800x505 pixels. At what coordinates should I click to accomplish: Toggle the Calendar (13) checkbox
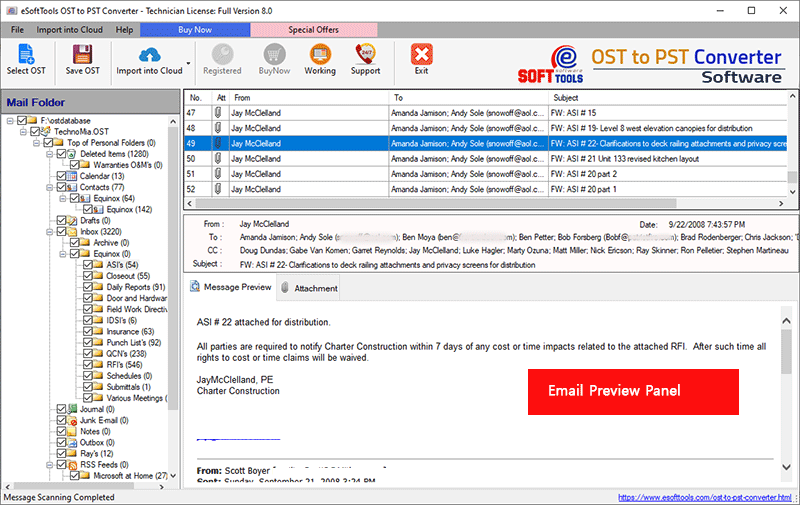(61, 176)
